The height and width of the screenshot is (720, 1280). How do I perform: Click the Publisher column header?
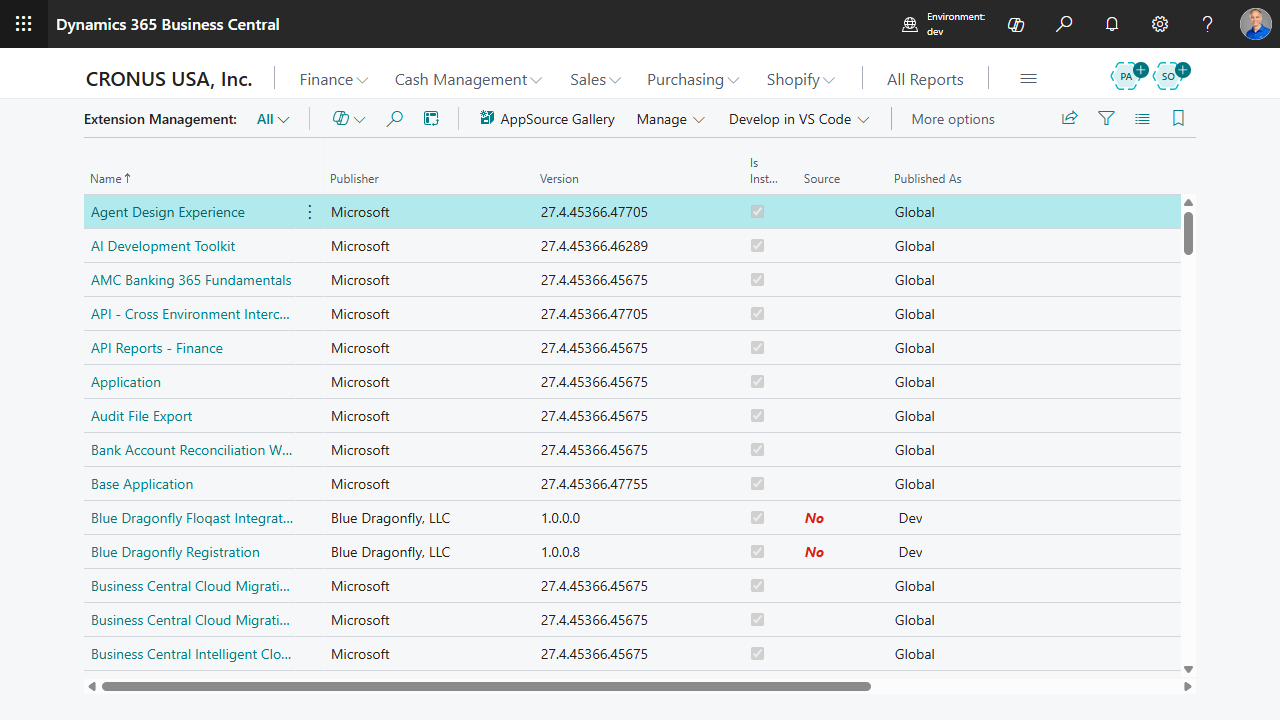click(x=354, y=179)
